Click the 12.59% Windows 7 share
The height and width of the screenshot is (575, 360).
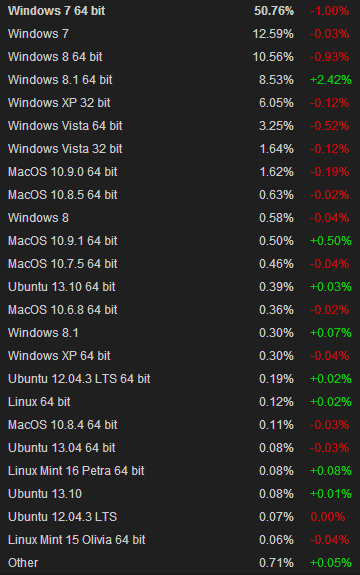point(273,34)
